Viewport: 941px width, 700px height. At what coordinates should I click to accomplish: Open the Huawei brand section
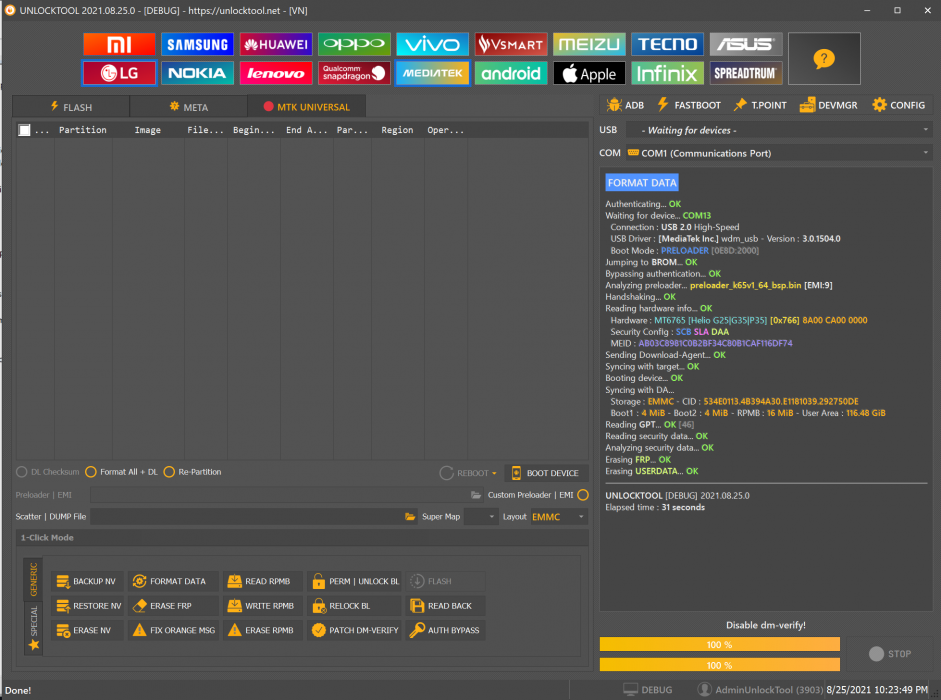point(276,44)
